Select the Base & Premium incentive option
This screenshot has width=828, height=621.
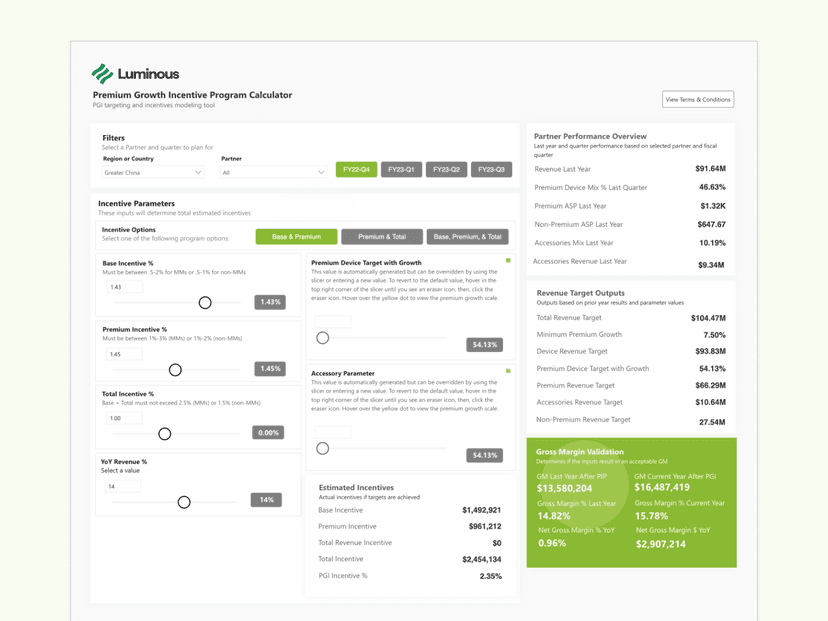tap(296, 237)
